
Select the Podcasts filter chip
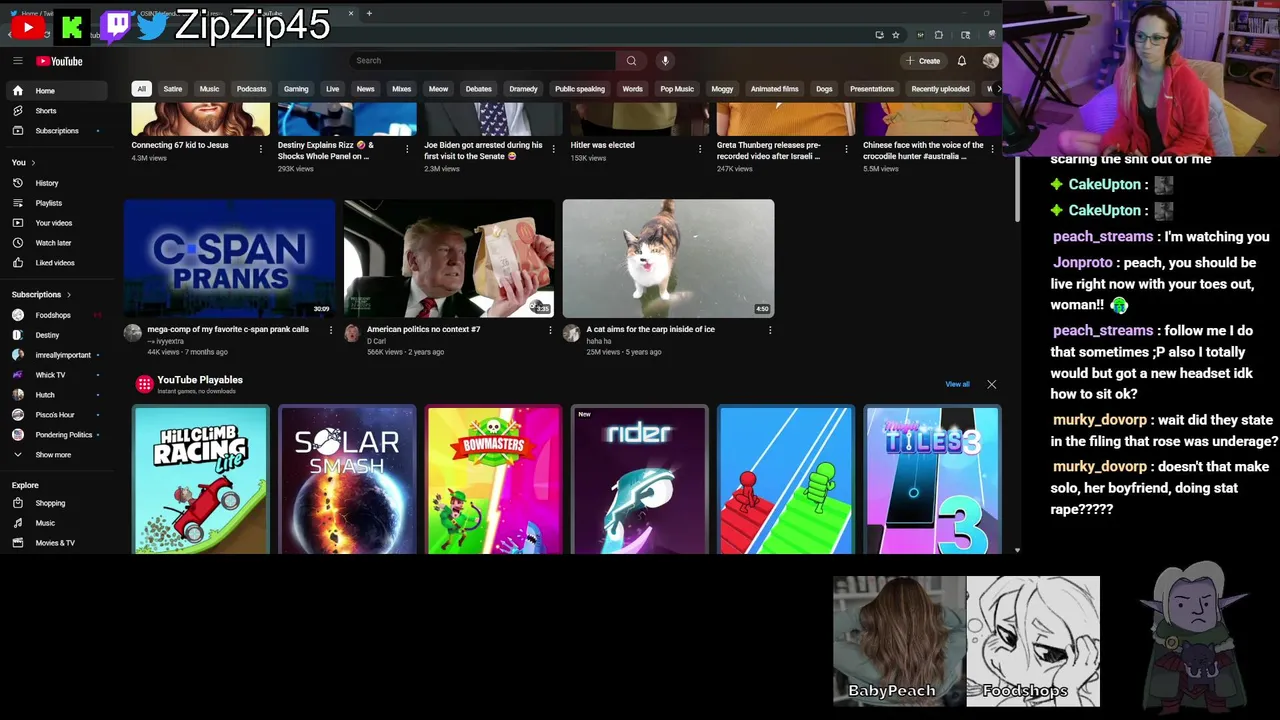click(251, 89)
